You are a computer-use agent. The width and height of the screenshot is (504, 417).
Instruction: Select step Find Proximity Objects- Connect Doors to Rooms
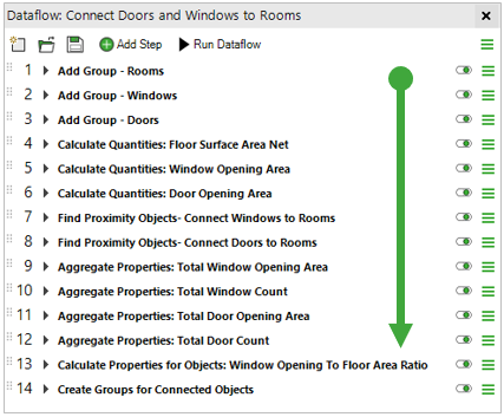[187, 243]
